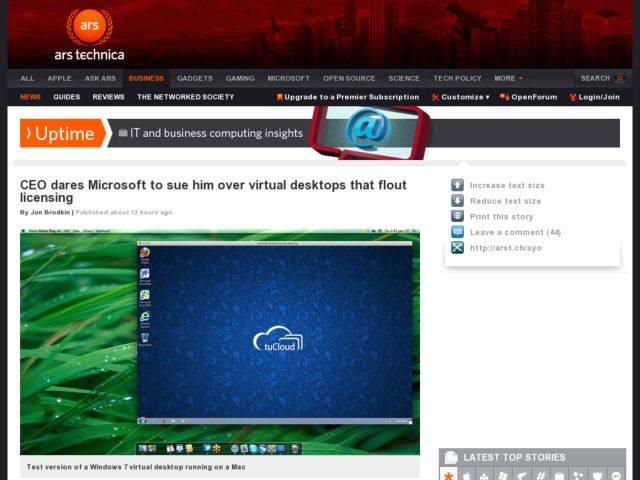640x480 pixels.
Task: Click the reduce text size arrow icon
Action: [x=457, y=201]
